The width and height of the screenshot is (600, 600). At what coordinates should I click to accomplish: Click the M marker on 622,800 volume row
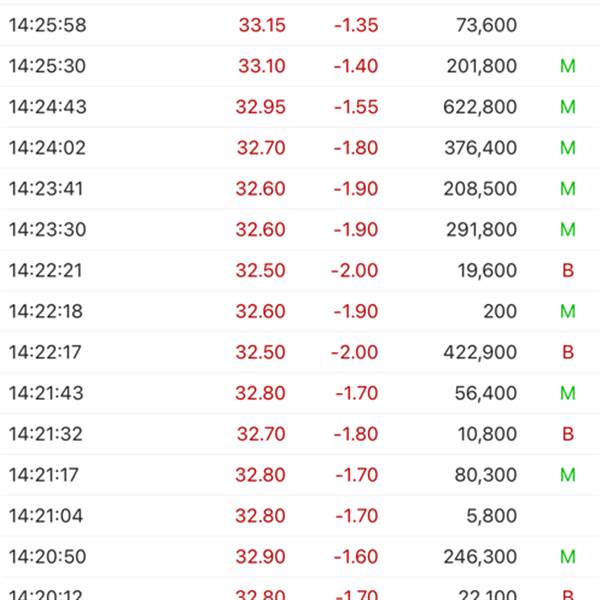click(x=567, y=107)
